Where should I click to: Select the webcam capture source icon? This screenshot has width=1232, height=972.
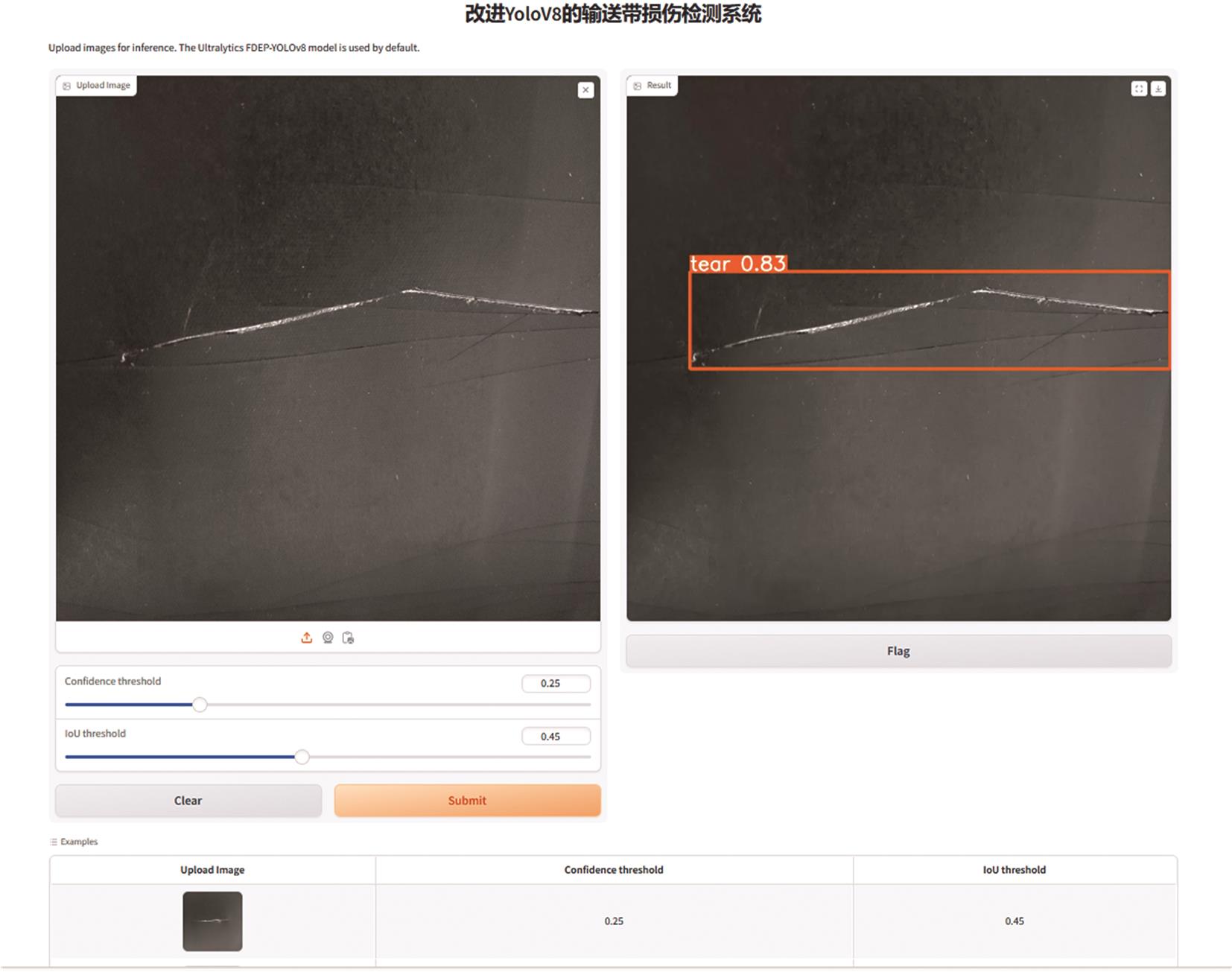[x=328, y=638]
